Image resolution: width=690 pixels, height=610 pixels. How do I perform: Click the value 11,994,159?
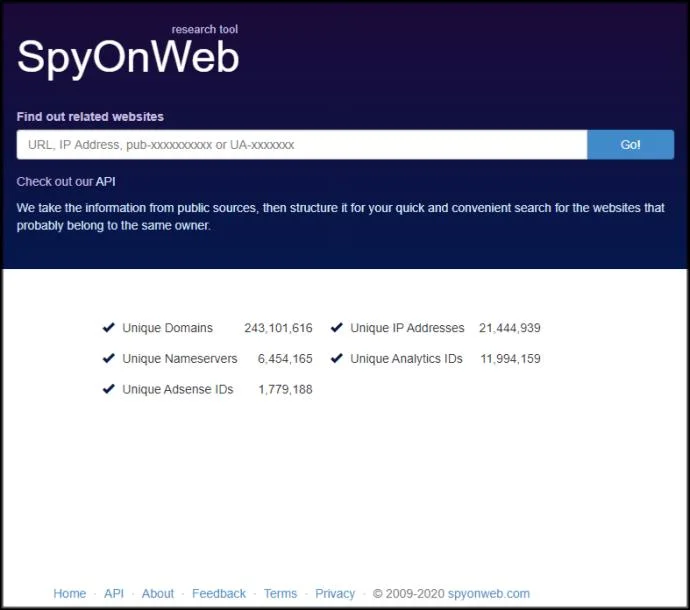510,359
